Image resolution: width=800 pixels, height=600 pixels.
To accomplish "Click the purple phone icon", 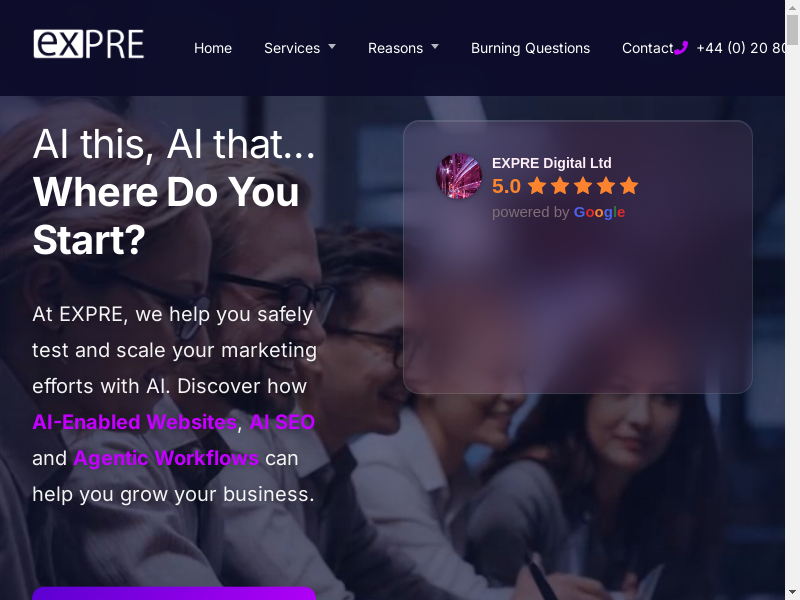I will (x=681, y=48).
